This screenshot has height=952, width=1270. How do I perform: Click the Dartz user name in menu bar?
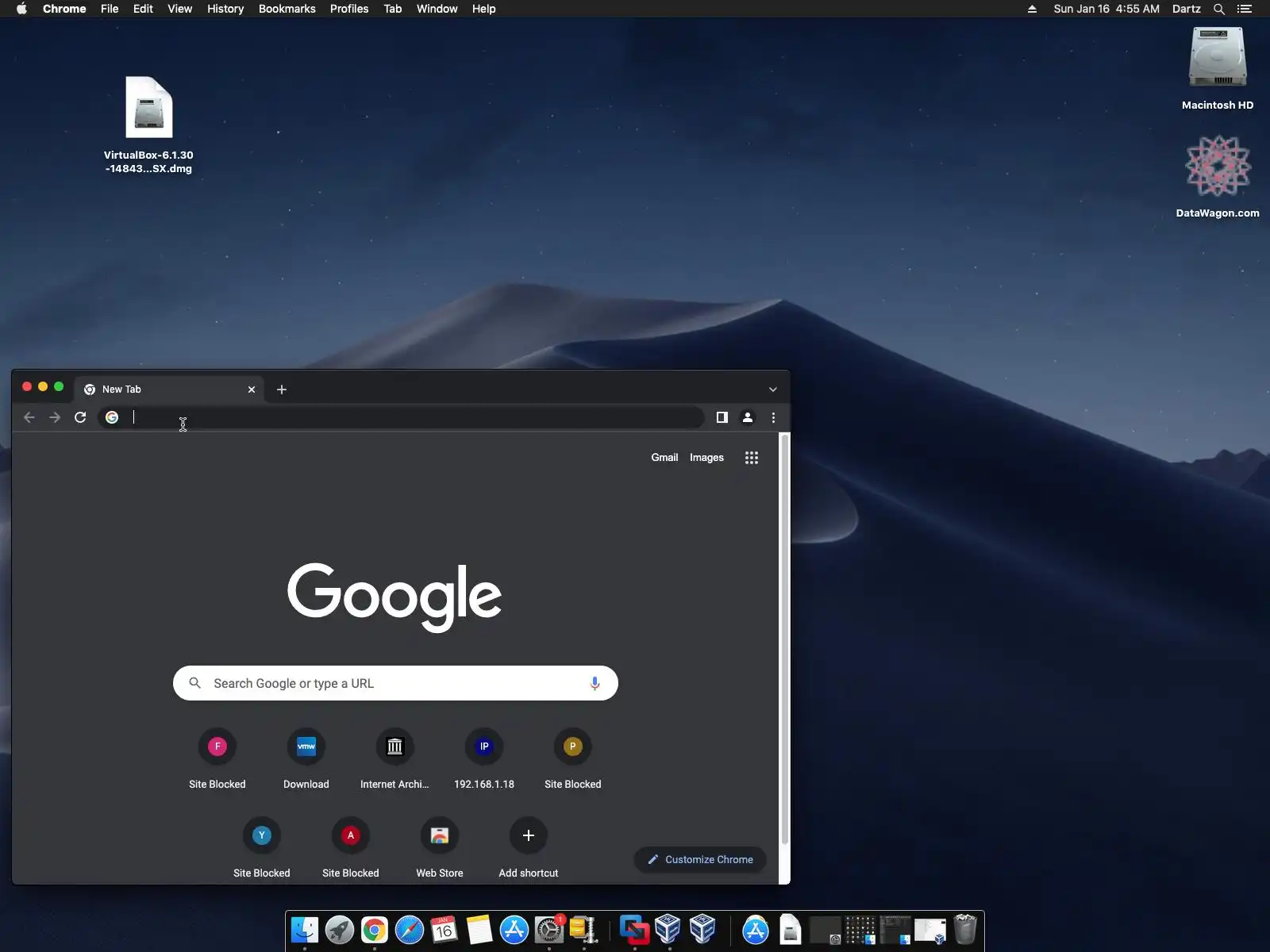(x=1187, y=9)
